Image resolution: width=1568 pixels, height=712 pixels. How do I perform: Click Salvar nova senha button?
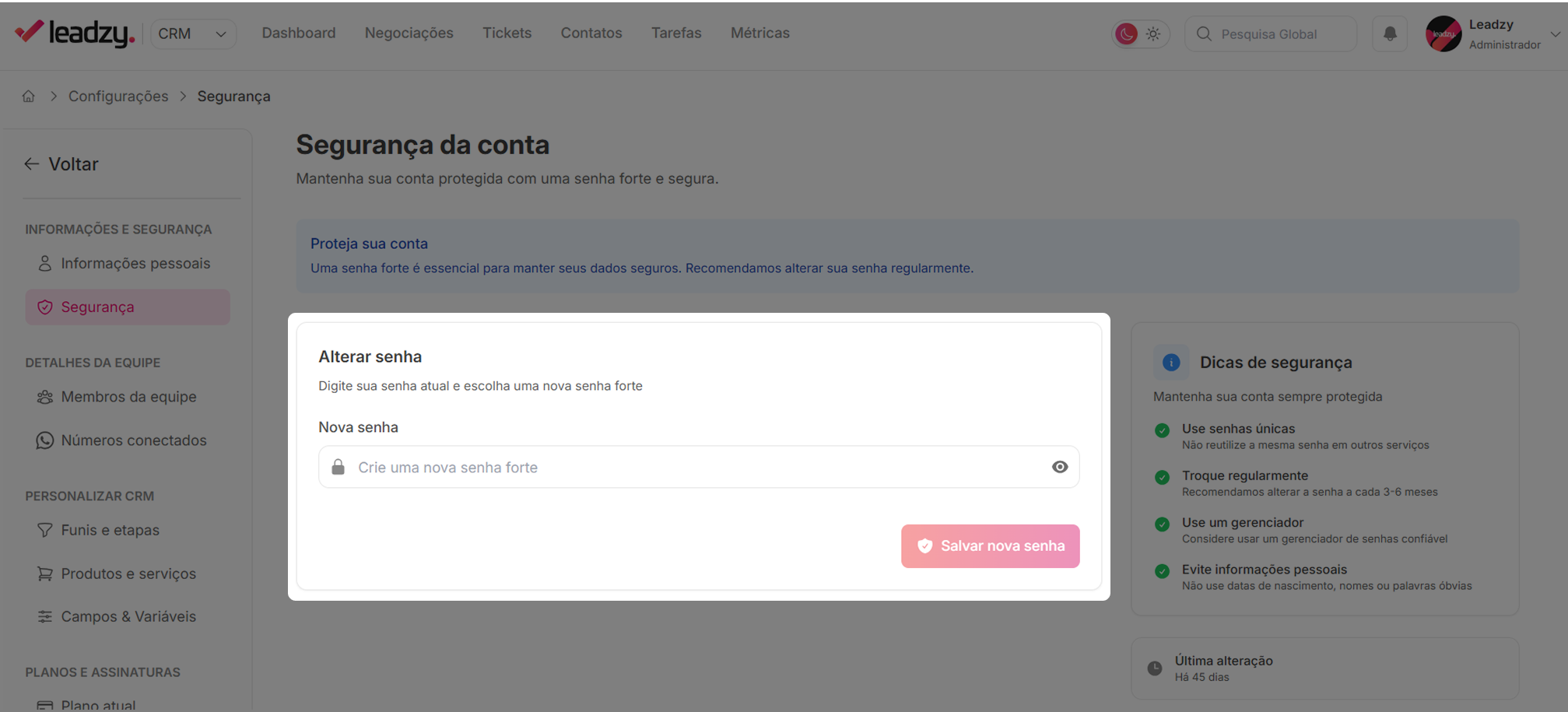tap(990, 545)
